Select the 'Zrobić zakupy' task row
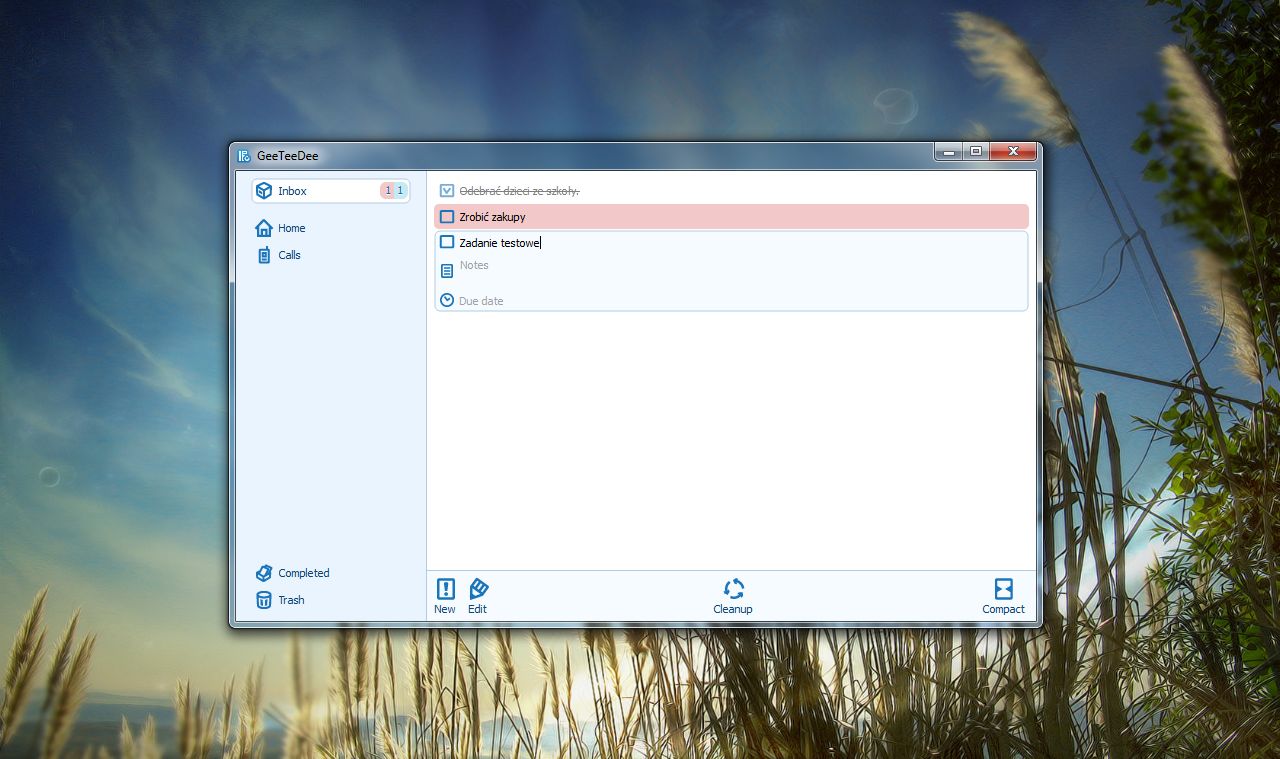 pyautogui.click(x=731, y=216)
